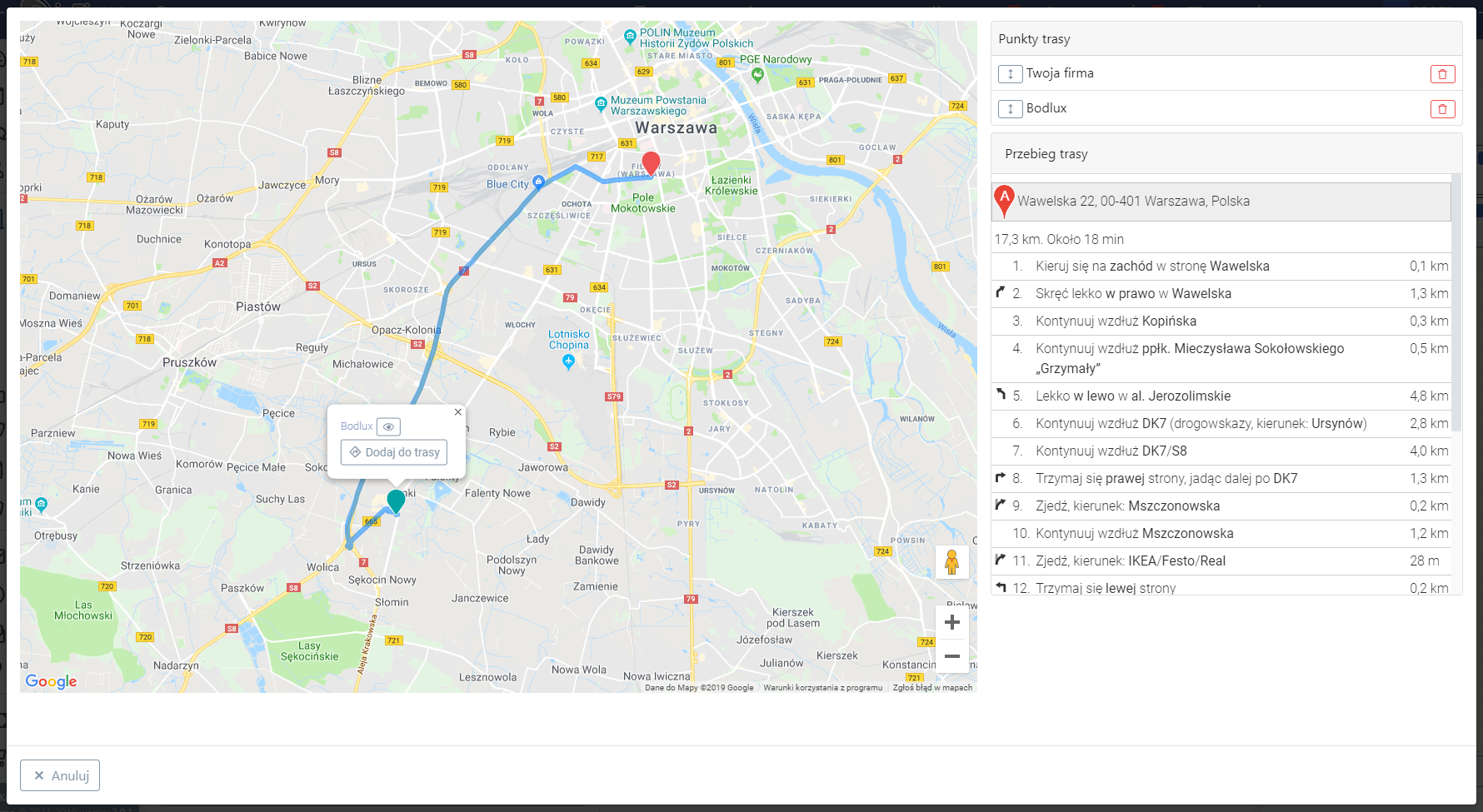Select step 11 IKEA/Festo/Real
Screen dimensions: 1483x812
[x=1221, y=561]
